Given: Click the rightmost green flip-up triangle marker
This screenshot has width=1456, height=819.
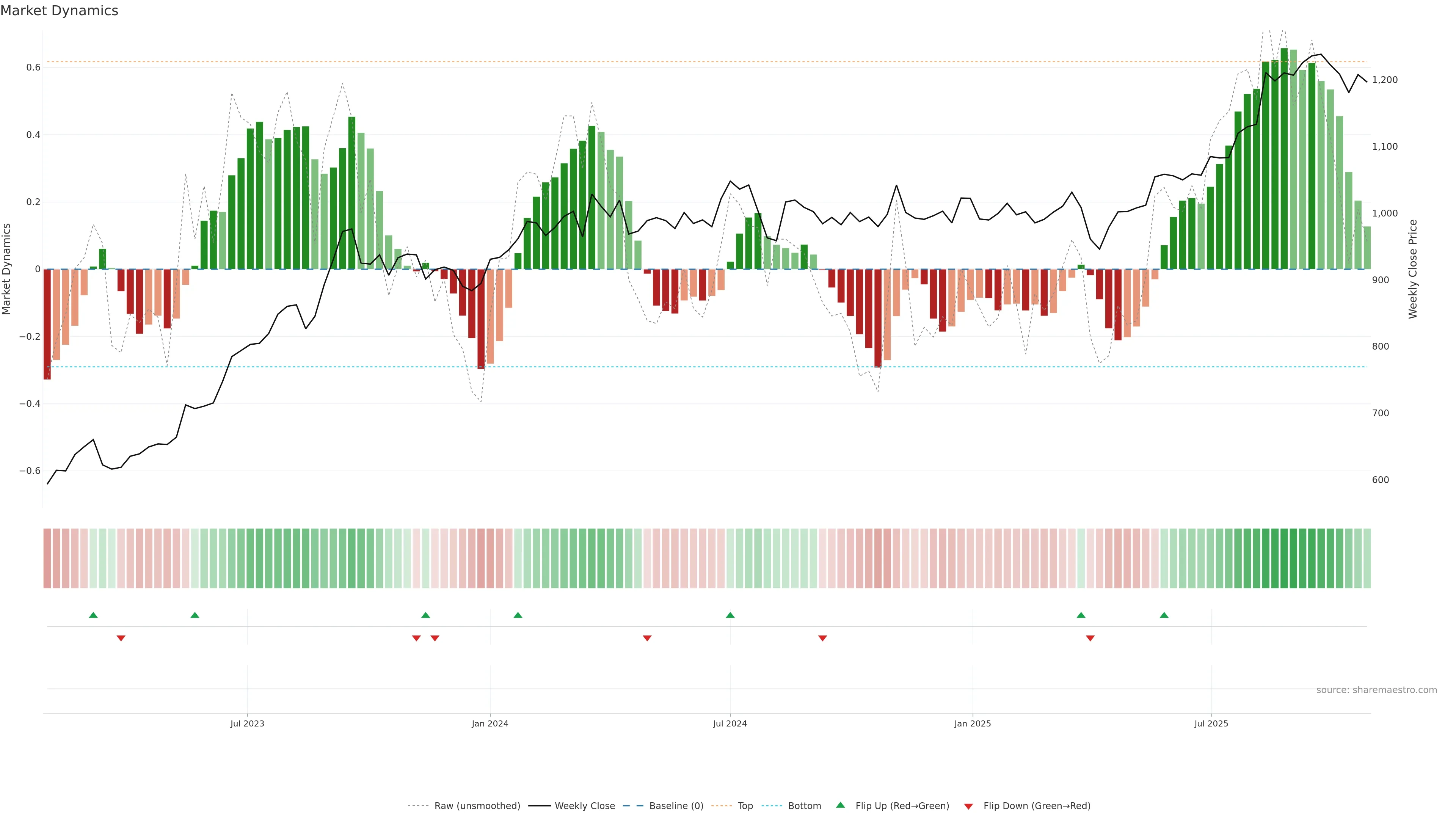Looking at the screenshot, I should point(1164,615).
